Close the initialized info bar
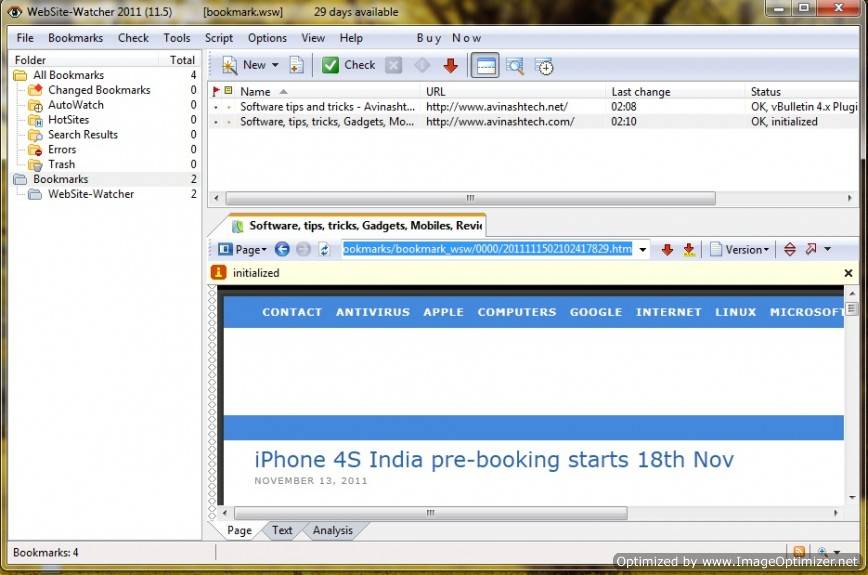 pyautogui.click(x=848, y=273)
